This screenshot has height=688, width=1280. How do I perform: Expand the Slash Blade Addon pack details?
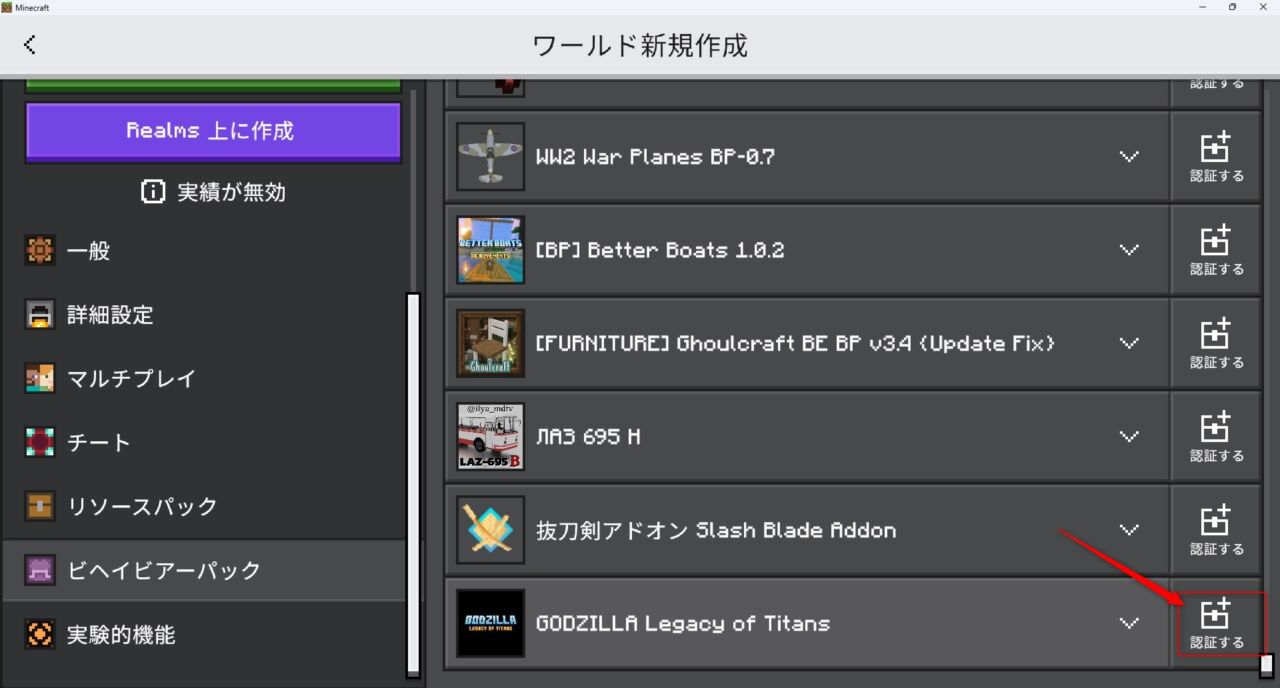1129,530
